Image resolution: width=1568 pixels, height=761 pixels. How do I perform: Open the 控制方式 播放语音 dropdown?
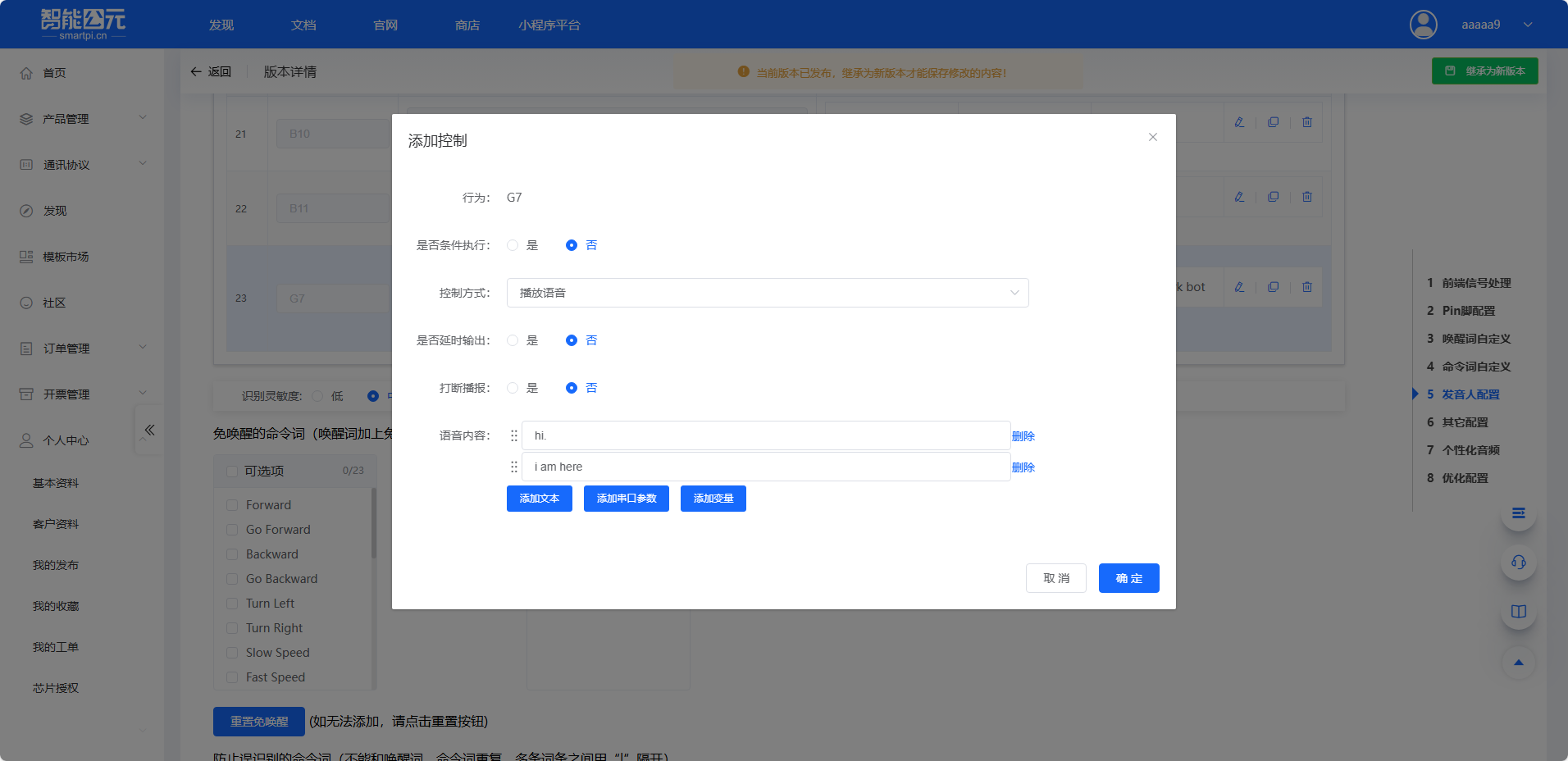tap(767, 292)
